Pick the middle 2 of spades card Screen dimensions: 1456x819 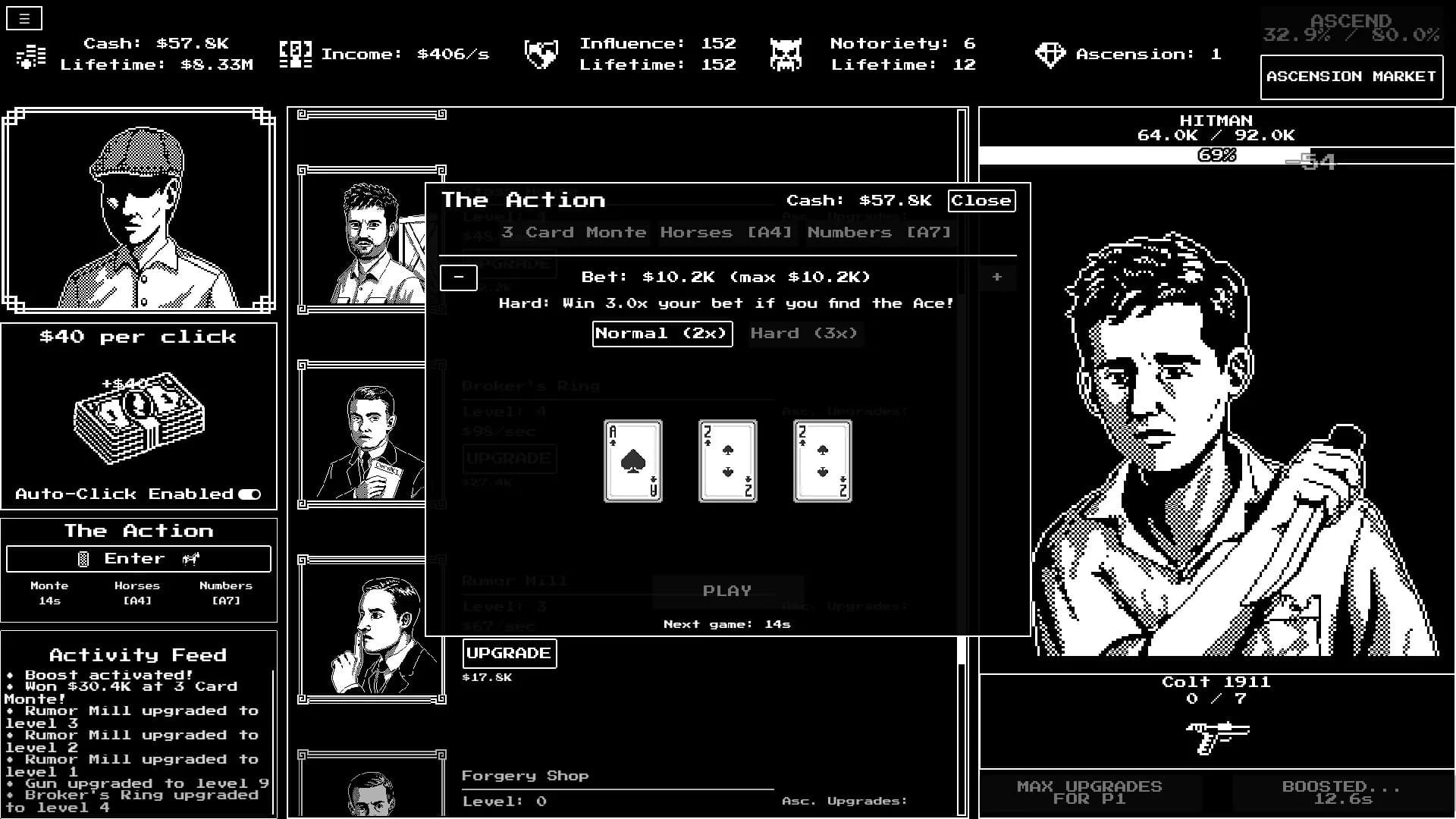point(728,461)
